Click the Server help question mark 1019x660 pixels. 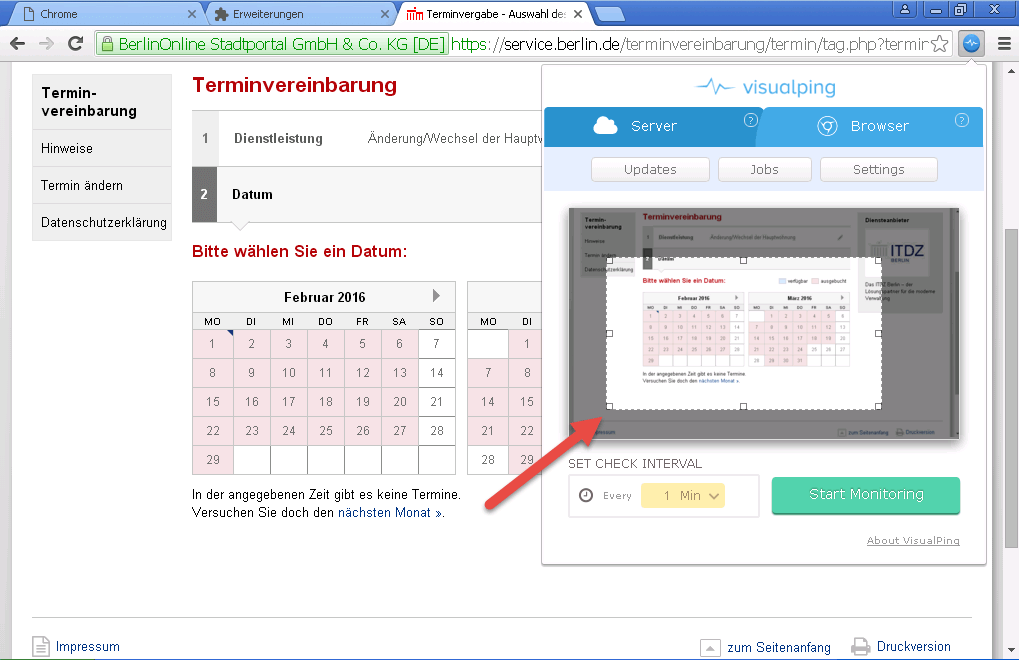coord(750,120)
